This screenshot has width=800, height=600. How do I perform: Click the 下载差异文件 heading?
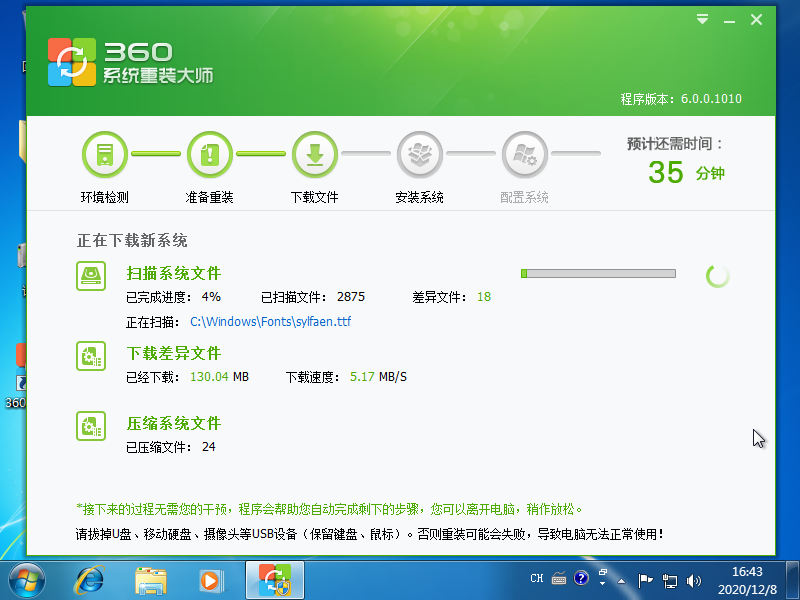click(x=173, y=354)
